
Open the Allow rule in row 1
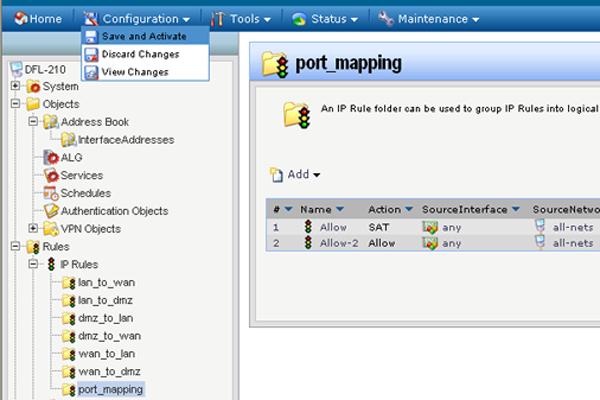331,227
